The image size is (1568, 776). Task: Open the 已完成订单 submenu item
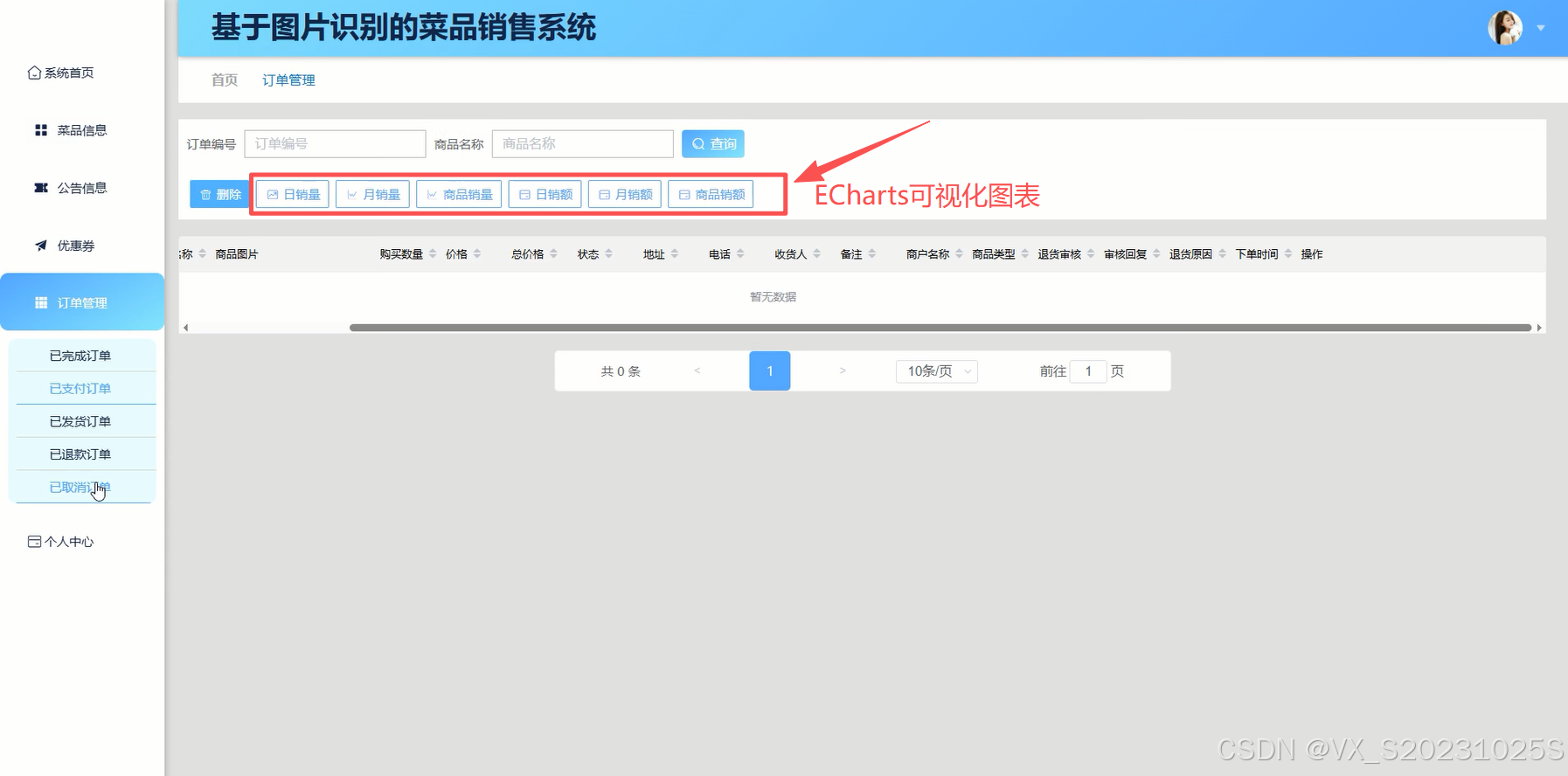[82, 356]
